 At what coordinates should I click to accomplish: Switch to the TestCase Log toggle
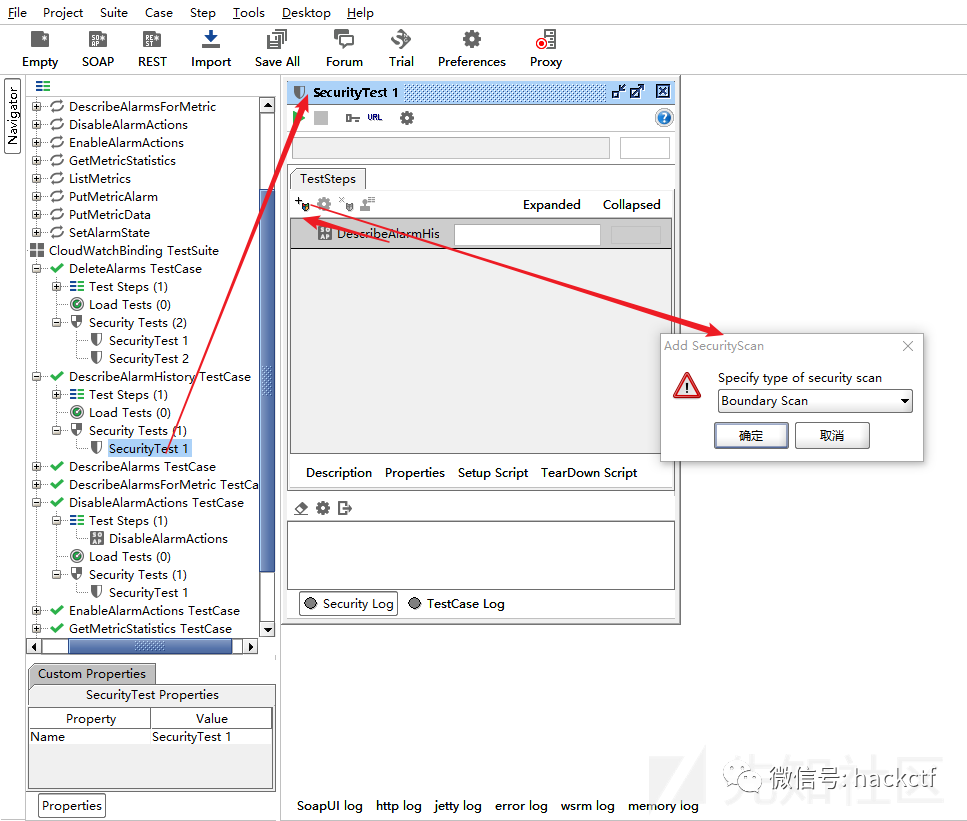point(456,604)
